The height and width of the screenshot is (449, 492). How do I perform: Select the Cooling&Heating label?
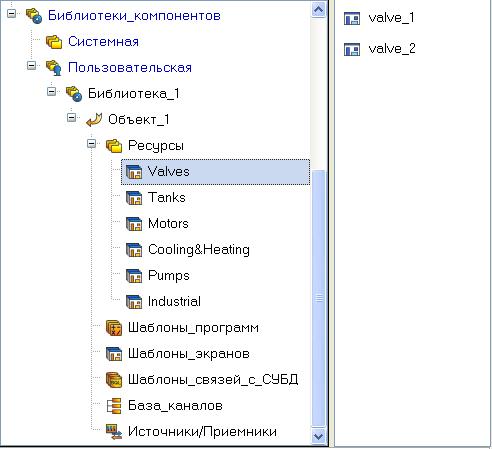(199, 250)
